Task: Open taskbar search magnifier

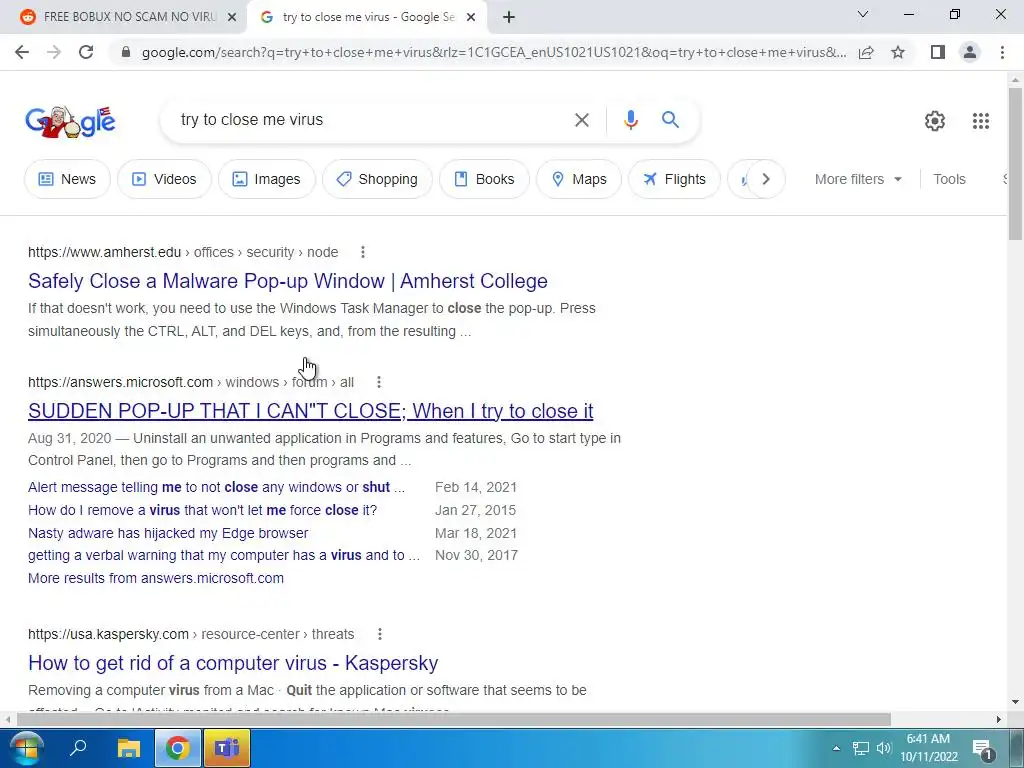Action: point(78,748)
